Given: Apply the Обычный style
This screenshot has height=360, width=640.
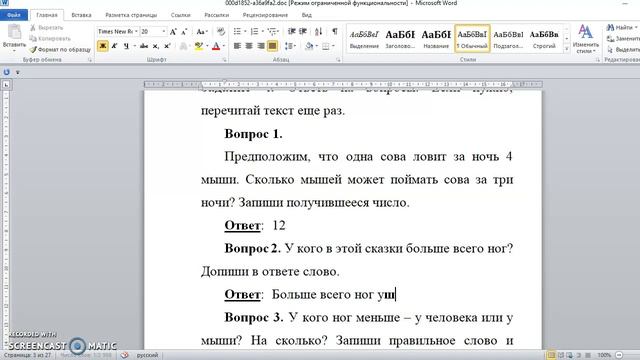Looking at the screenshot, I should pos(472,39).
